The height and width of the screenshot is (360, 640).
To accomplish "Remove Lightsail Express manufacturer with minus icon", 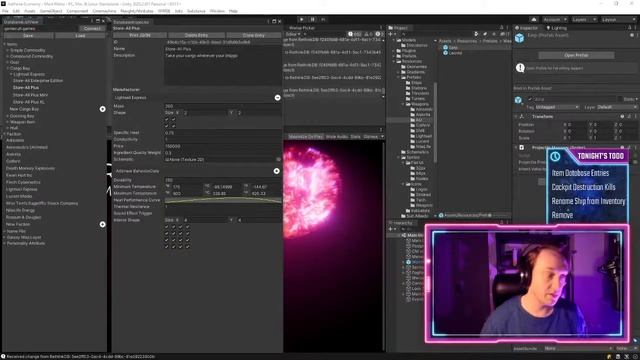I will pyautogui.click(x=277, y=98).
